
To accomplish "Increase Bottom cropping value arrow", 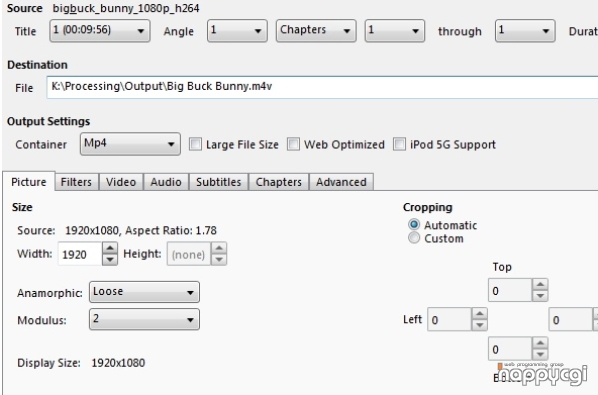I will (x=540, y=343).
